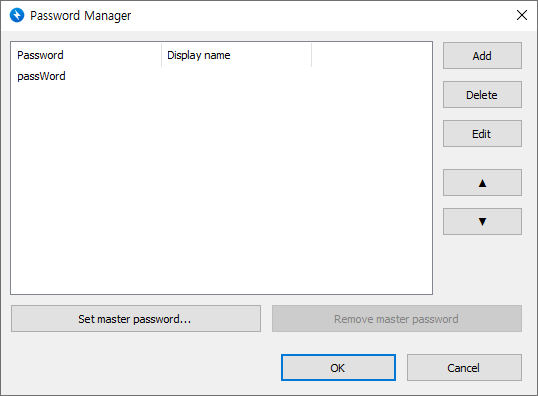
Task: Move selected password down with ▼ button
Action: pos(482,221)
